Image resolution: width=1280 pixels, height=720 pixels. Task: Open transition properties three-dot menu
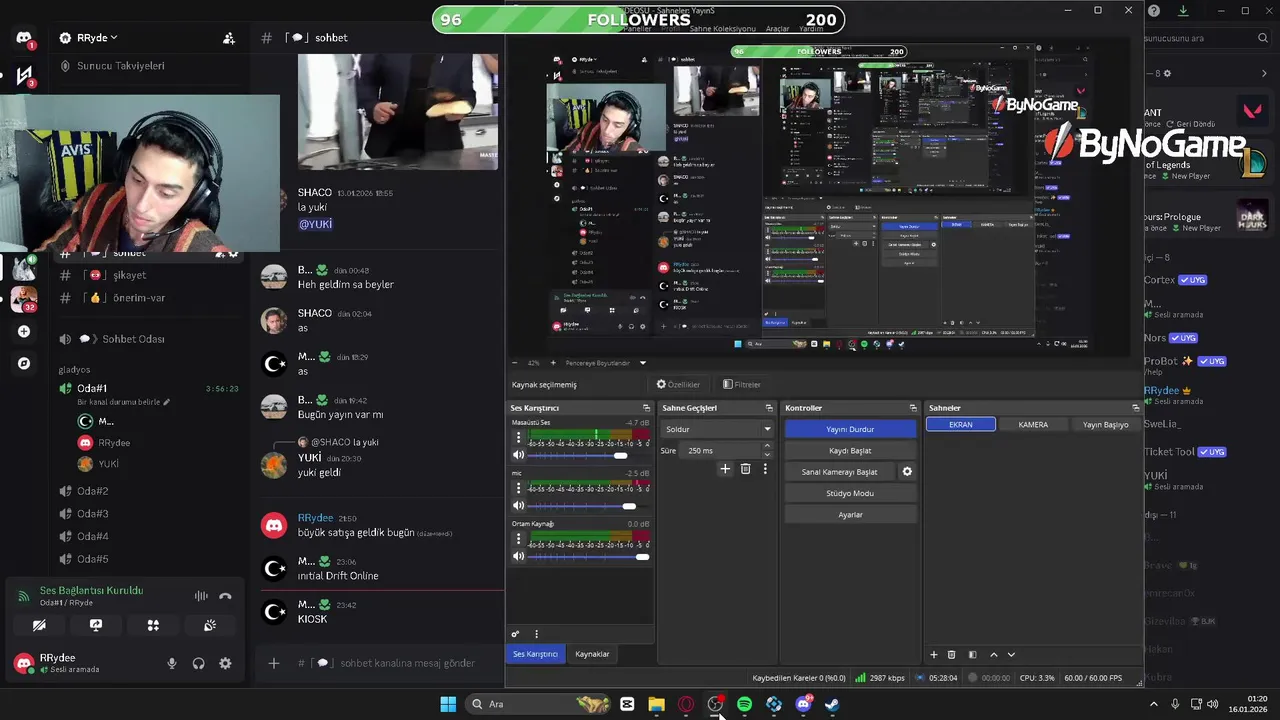(x=765, y=469)
